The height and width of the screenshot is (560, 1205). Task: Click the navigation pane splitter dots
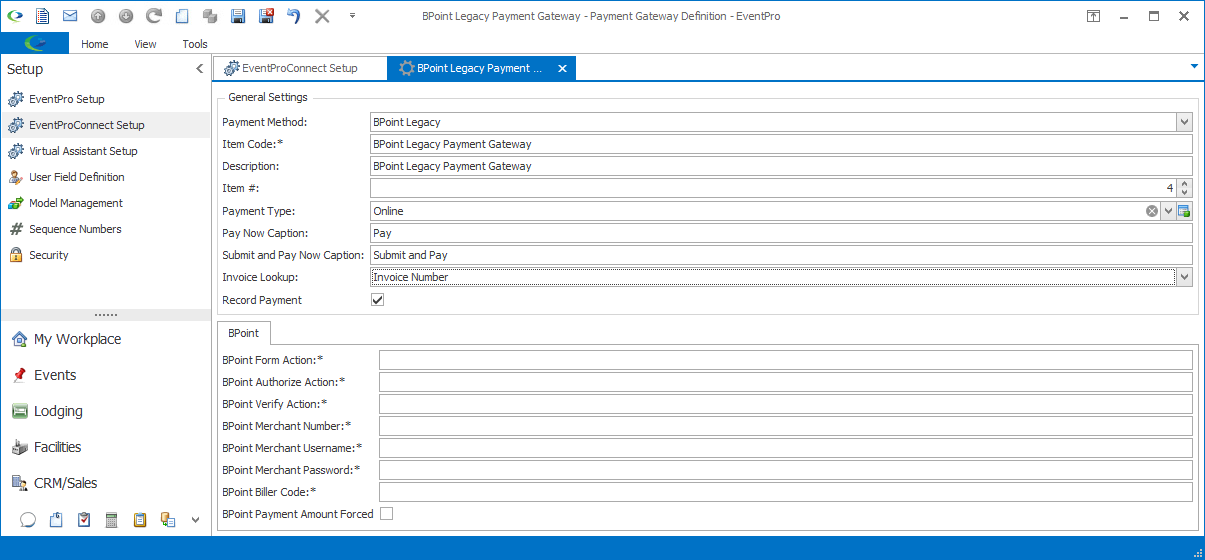point(105,315)
